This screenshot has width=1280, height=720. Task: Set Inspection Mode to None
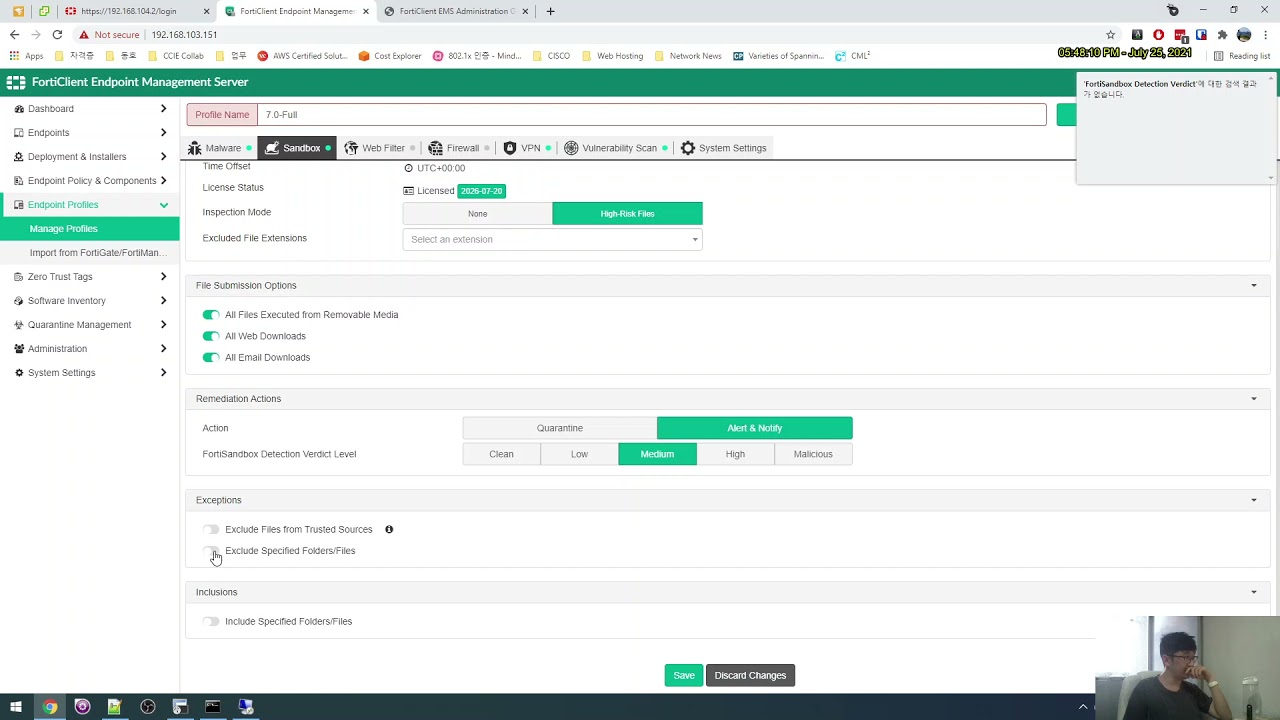click(477, 213)
